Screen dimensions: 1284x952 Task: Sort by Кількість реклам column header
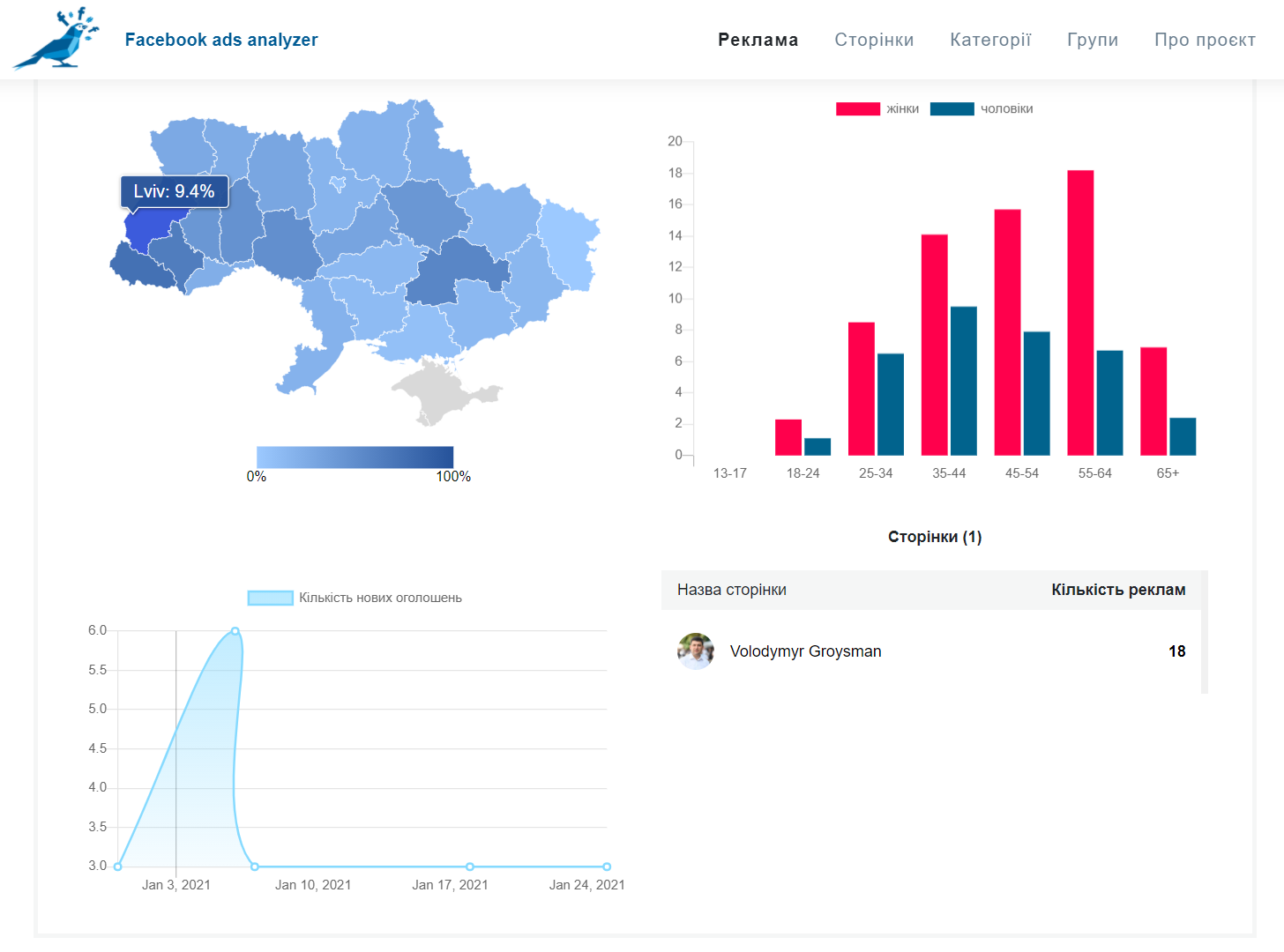pos(1118,590)
